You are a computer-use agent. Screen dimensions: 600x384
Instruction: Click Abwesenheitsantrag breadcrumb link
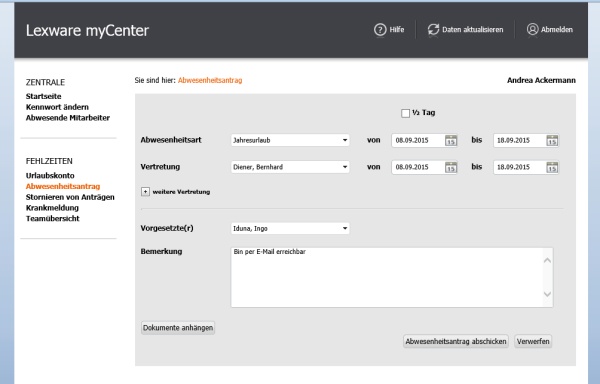(x=210, y=80)
